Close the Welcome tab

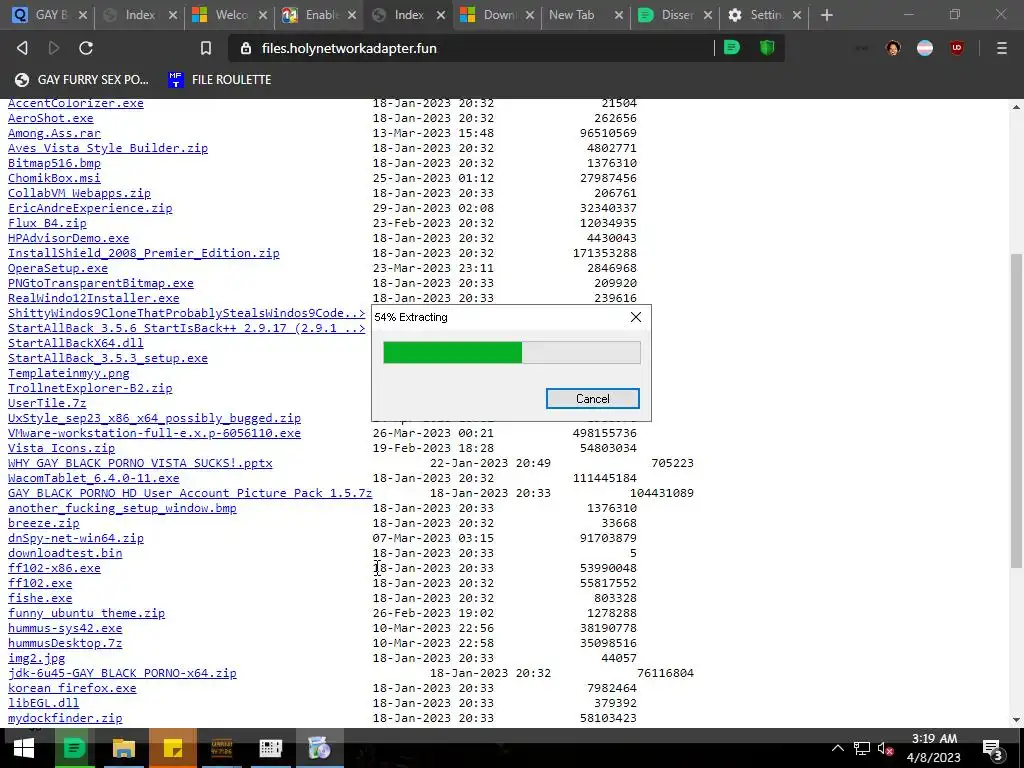coord(263,15)
